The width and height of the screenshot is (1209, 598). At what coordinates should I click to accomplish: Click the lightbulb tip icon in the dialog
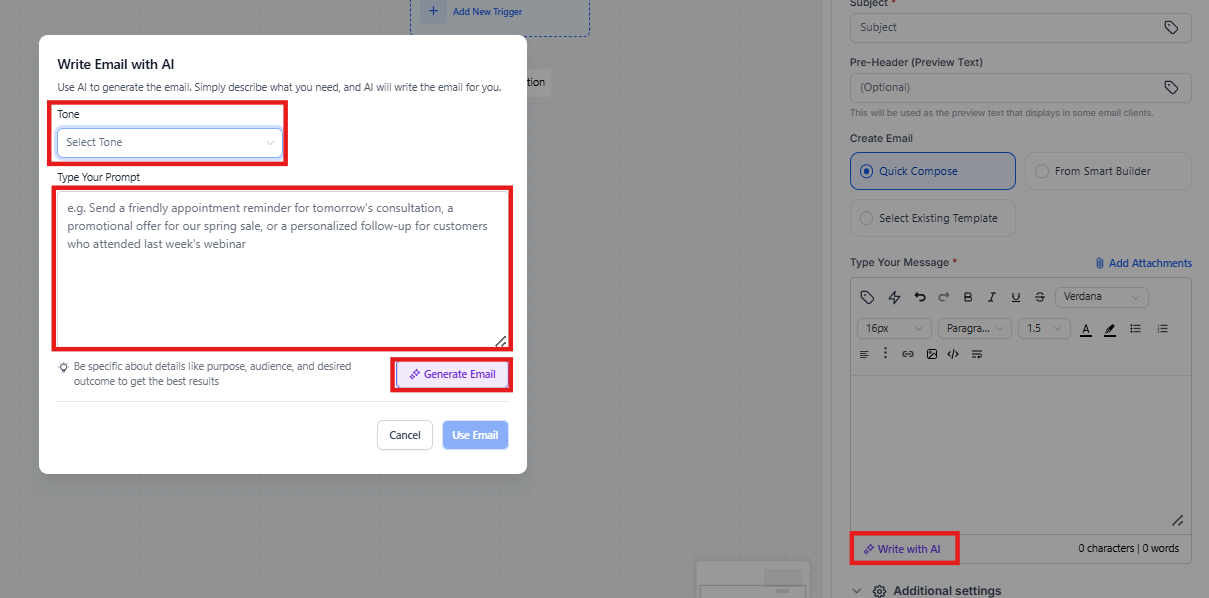(64, 367)
